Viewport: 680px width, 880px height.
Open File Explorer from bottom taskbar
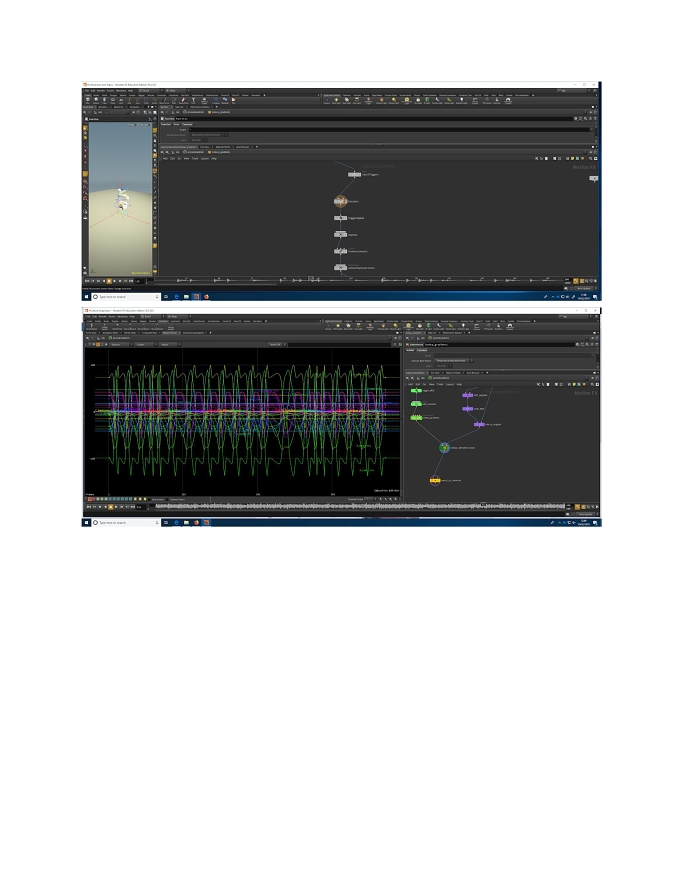(x=186, y=522)
